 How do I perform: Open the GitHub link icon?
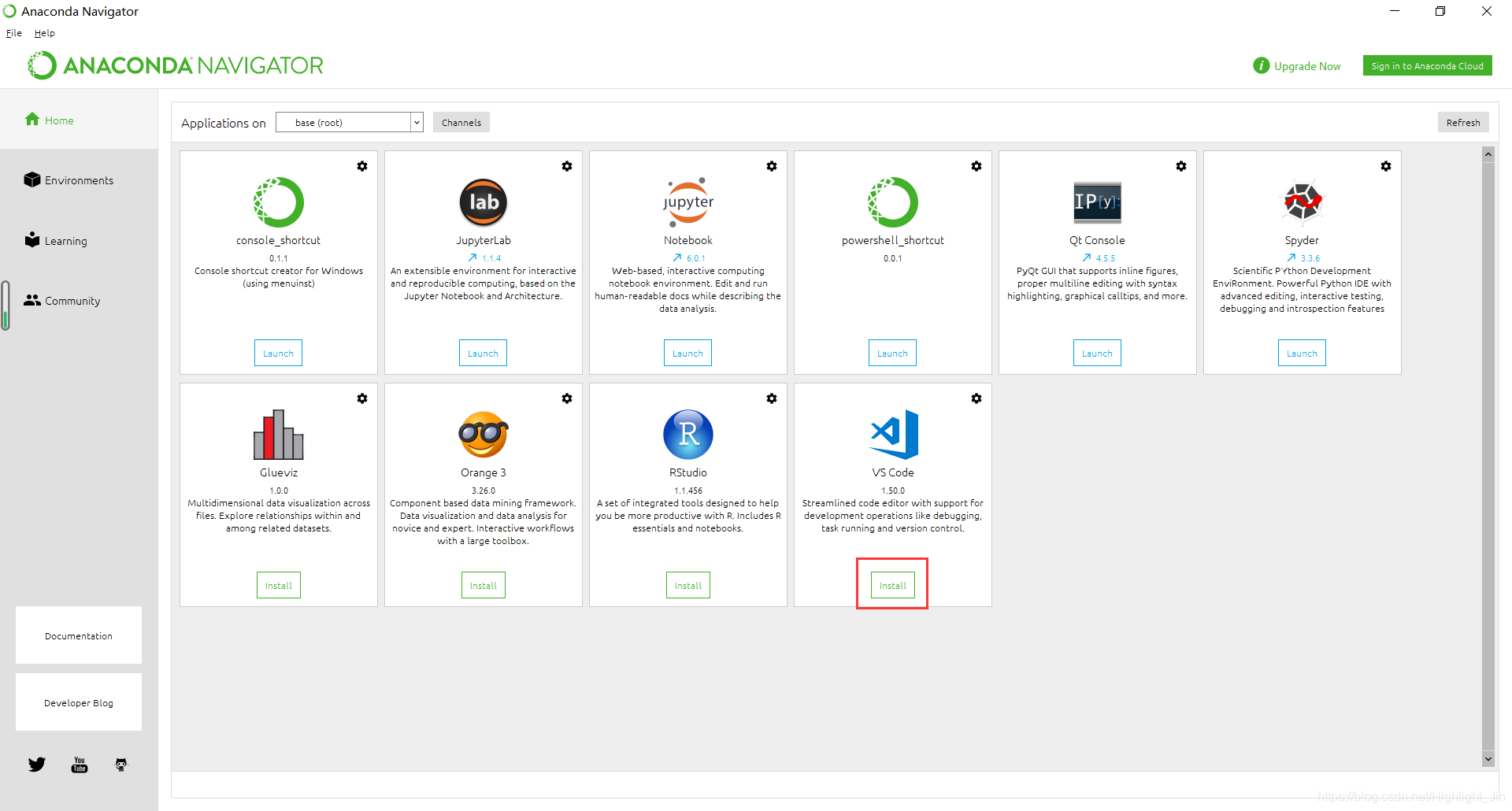121,765
